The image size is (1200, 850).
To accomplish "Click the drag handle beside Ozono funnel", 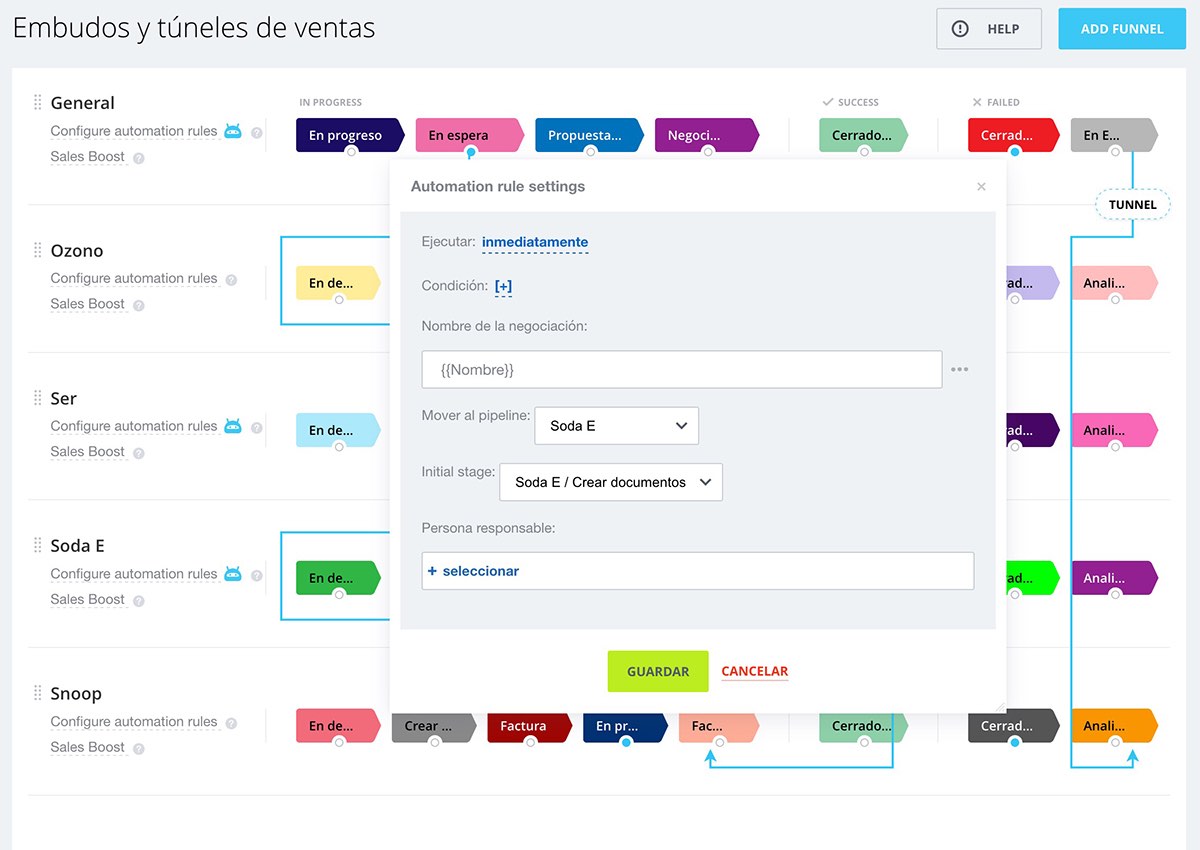I will (x=38, y=250).
